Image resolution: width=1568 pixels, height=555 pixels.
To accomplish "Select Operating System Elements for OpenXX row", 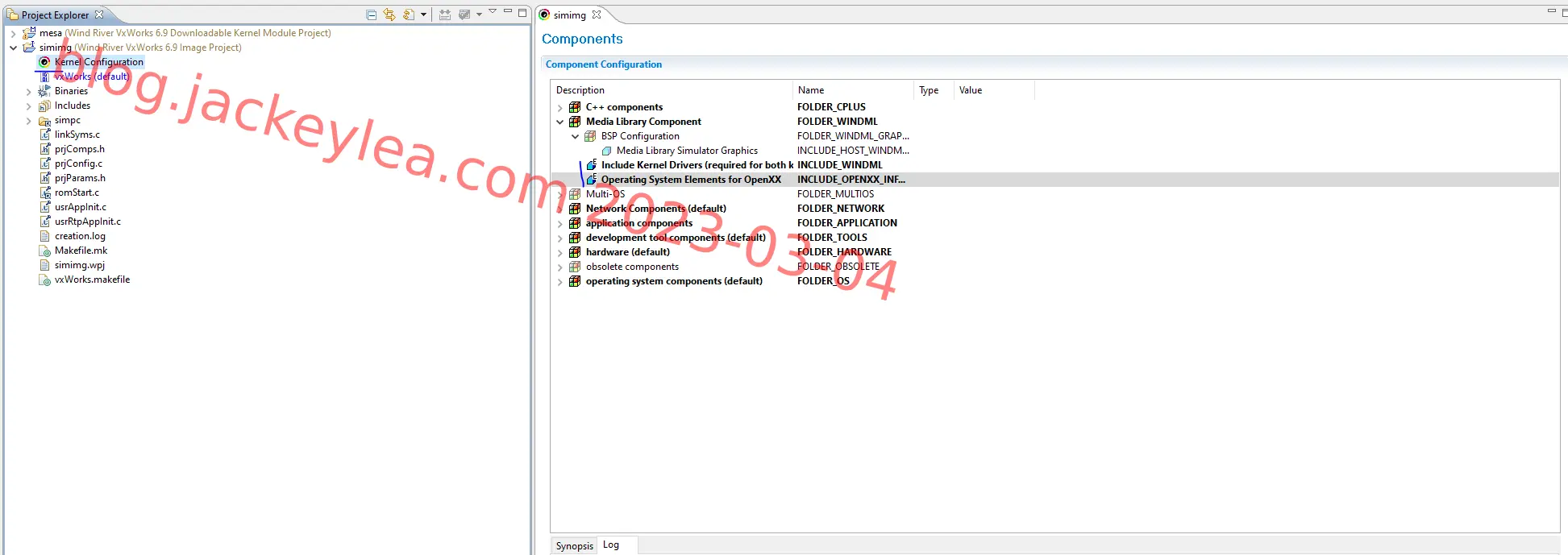I will [1054, 180].
